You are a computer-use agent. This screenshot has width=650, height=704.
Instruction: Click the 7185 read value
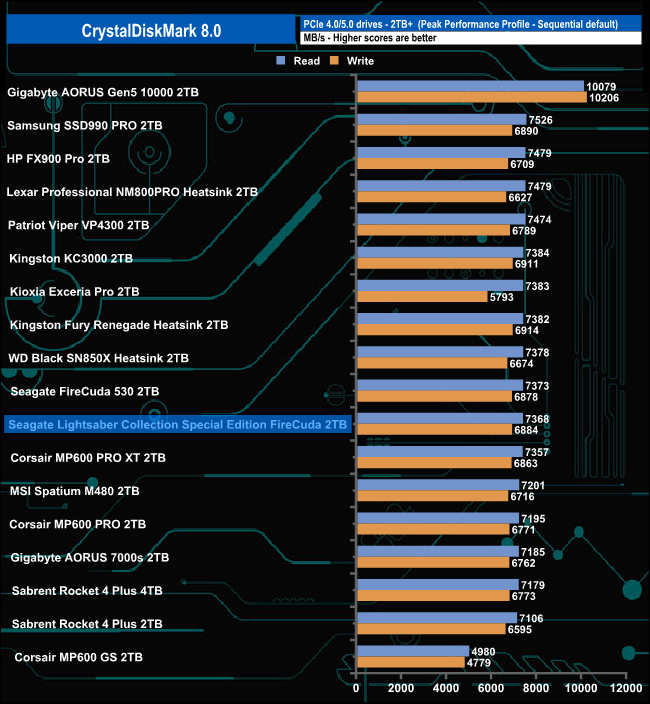click(533, 552)
